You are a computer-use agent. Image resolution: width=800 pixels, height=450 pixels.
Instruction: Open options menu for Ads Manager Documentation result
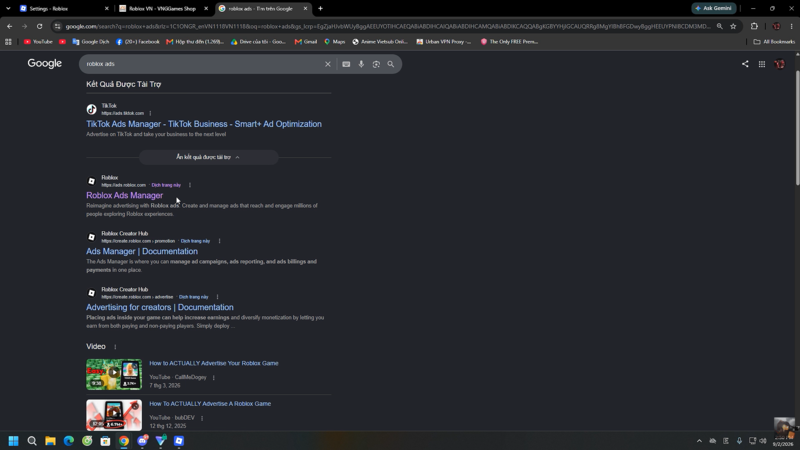point(219,241)
